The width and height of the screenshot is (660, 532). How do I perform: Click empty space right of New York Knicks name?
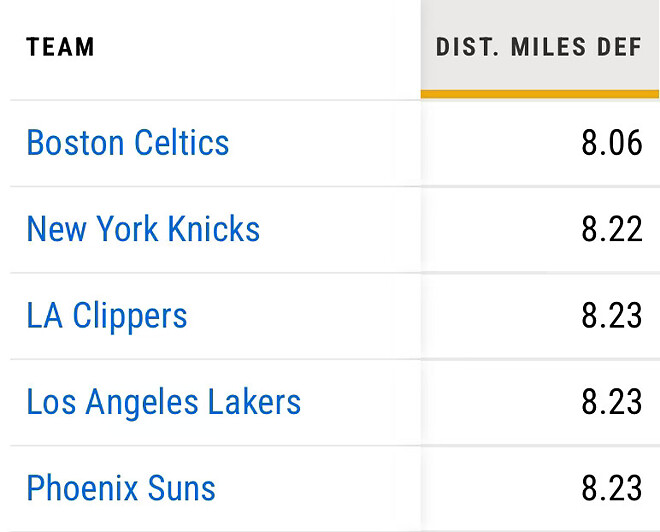coord(340,229)
